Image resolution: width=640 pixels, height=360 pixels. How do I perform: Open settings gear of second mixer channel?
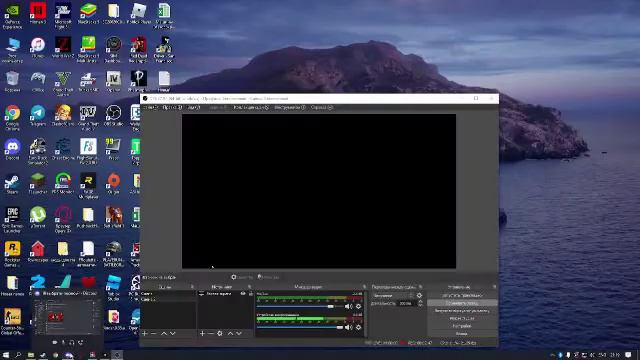358,327
